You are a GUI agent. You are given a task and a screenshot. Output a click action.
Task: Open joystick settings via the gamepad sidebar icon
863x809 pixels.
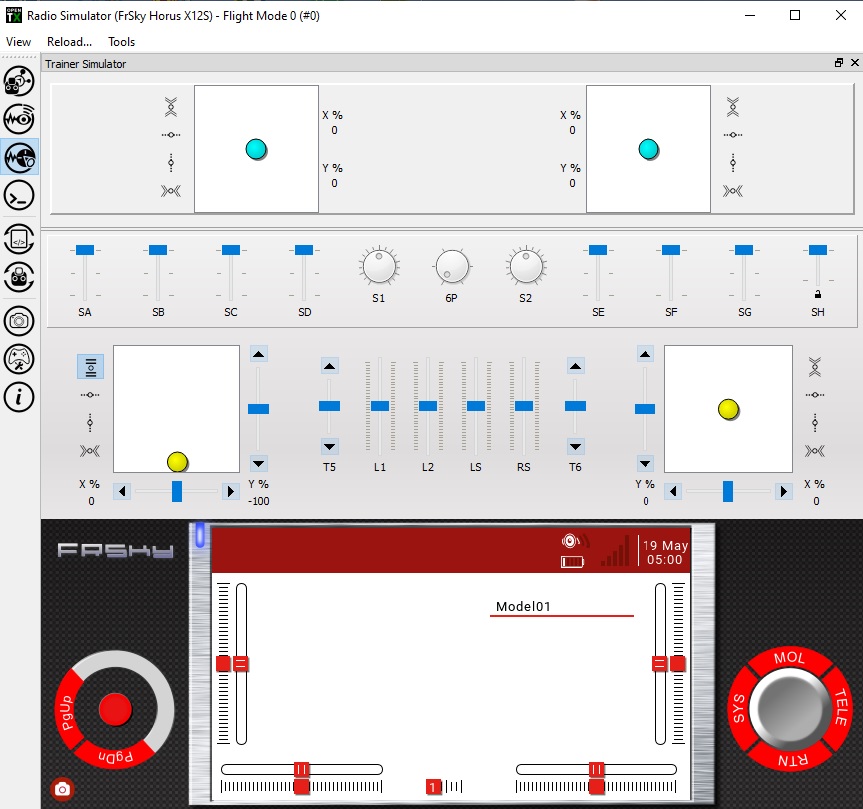[x=20, y=358]
